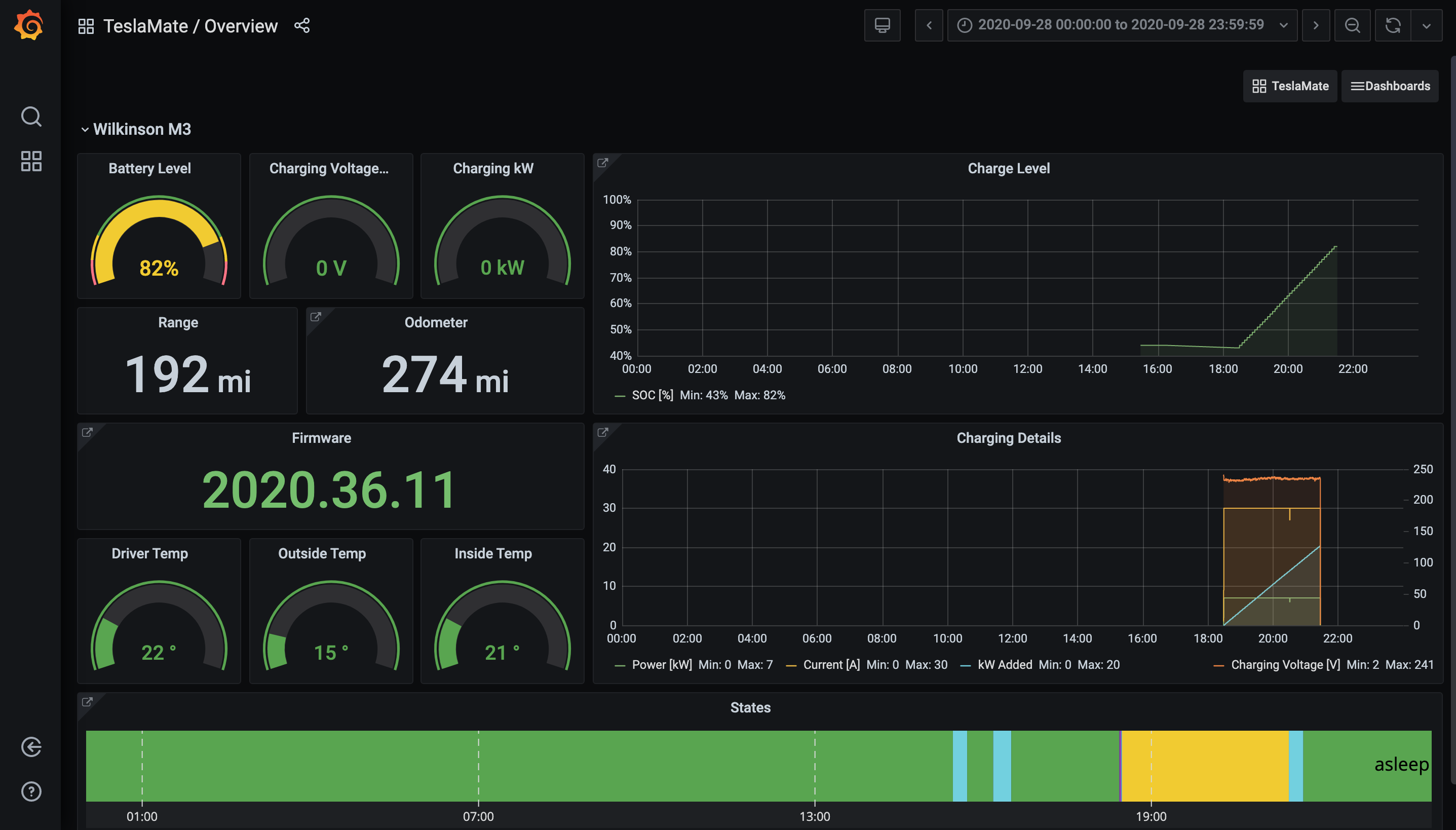Viewport: 1456px width, 830px height.
Task: Click the yellow charging segment in States
Action: coord(1205,766)
